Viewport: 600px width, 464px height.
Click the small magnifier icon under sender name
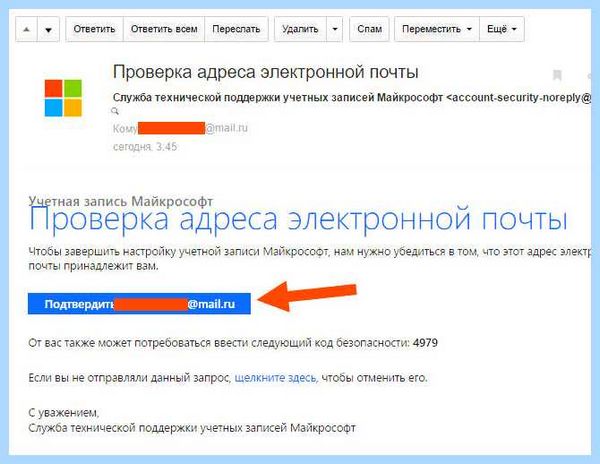coord(115,111)
